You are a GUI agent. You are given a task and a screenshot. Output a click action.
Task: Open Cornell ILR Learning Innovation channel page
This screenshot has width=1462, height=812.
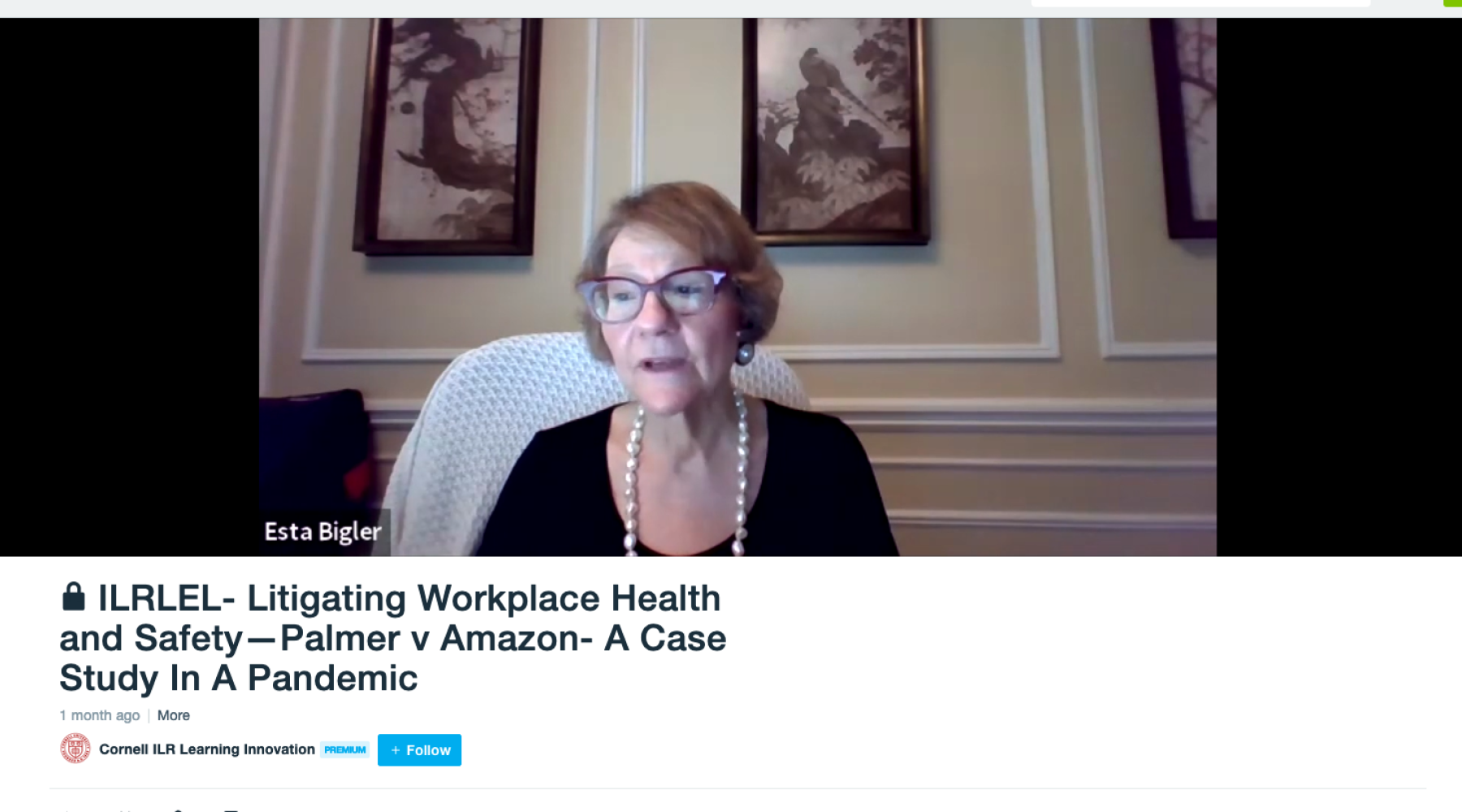(207, 749)
